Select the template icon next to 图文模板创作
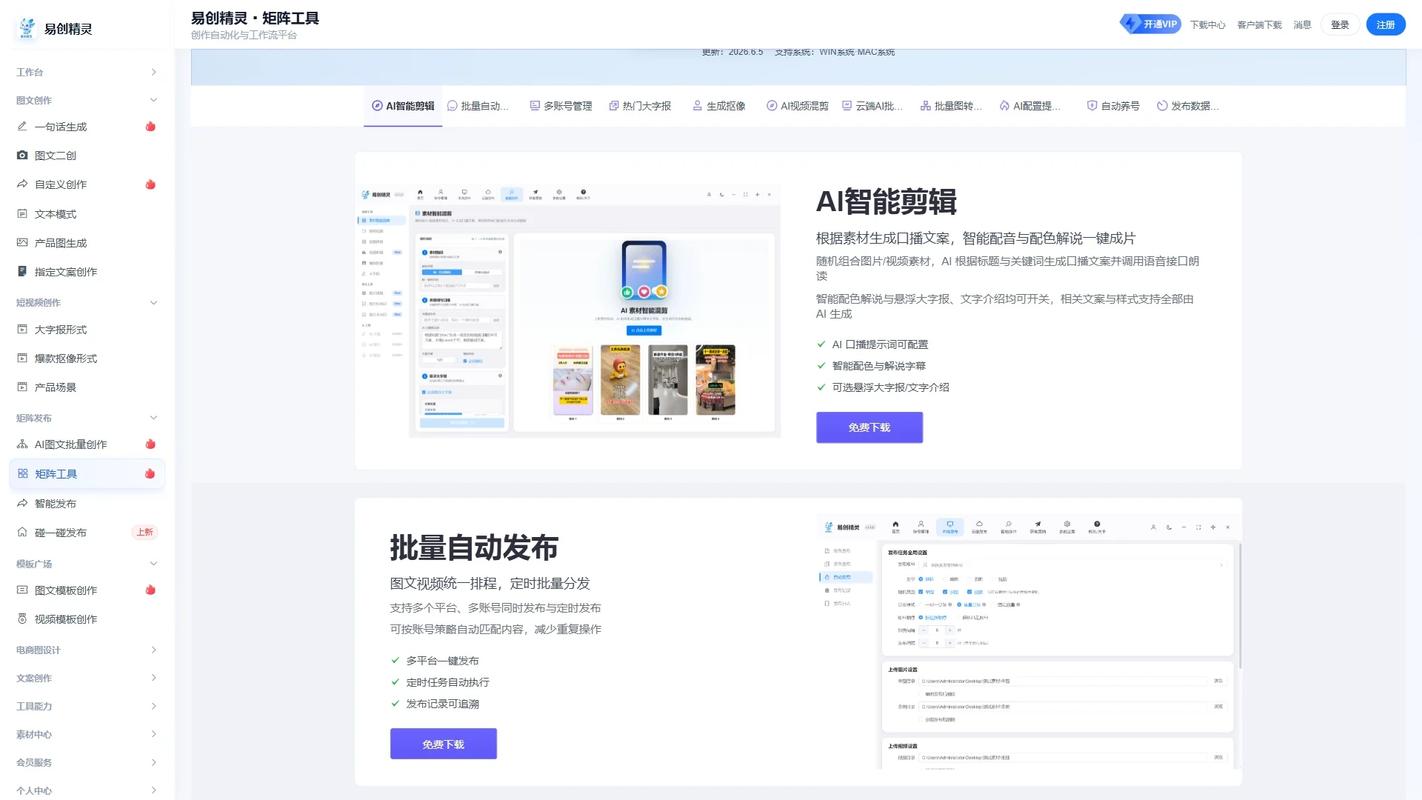 click(23, 591)
